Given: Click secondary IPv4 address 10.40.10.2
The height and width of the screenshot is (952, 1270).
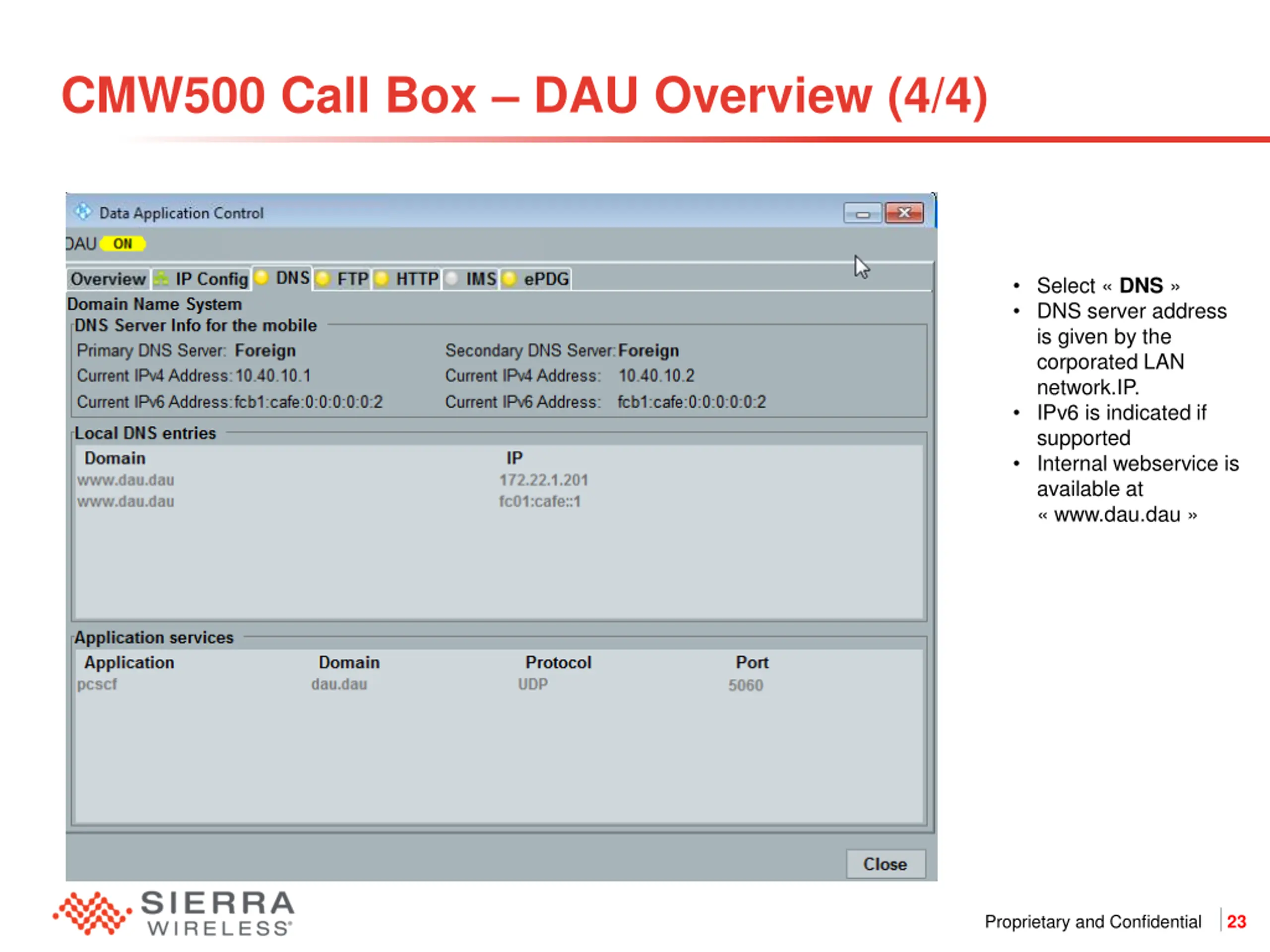Looking at the screenshot, I should tap(656, 376).
